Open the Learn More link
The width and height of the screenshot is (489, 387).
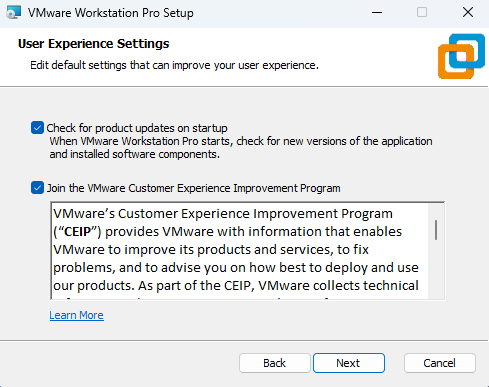tap(76, 315)
